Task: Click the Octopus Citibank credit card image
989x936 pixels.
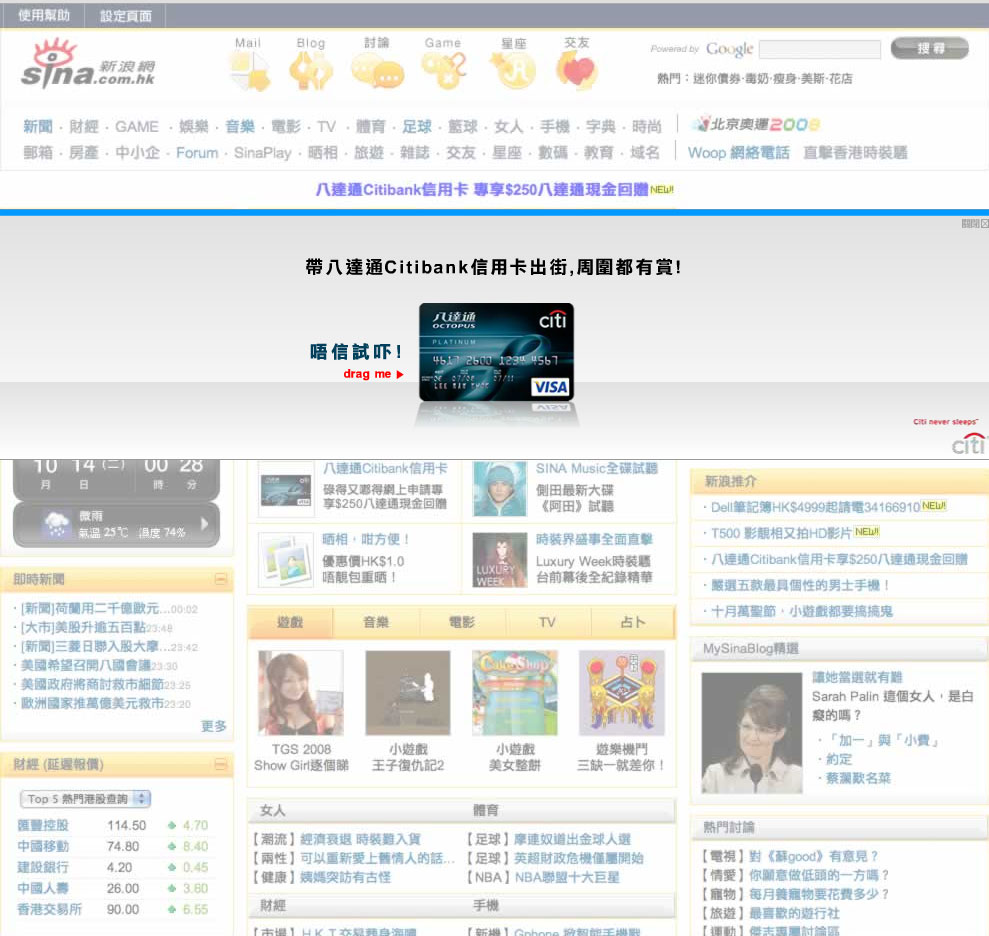Action: point(496,352)
